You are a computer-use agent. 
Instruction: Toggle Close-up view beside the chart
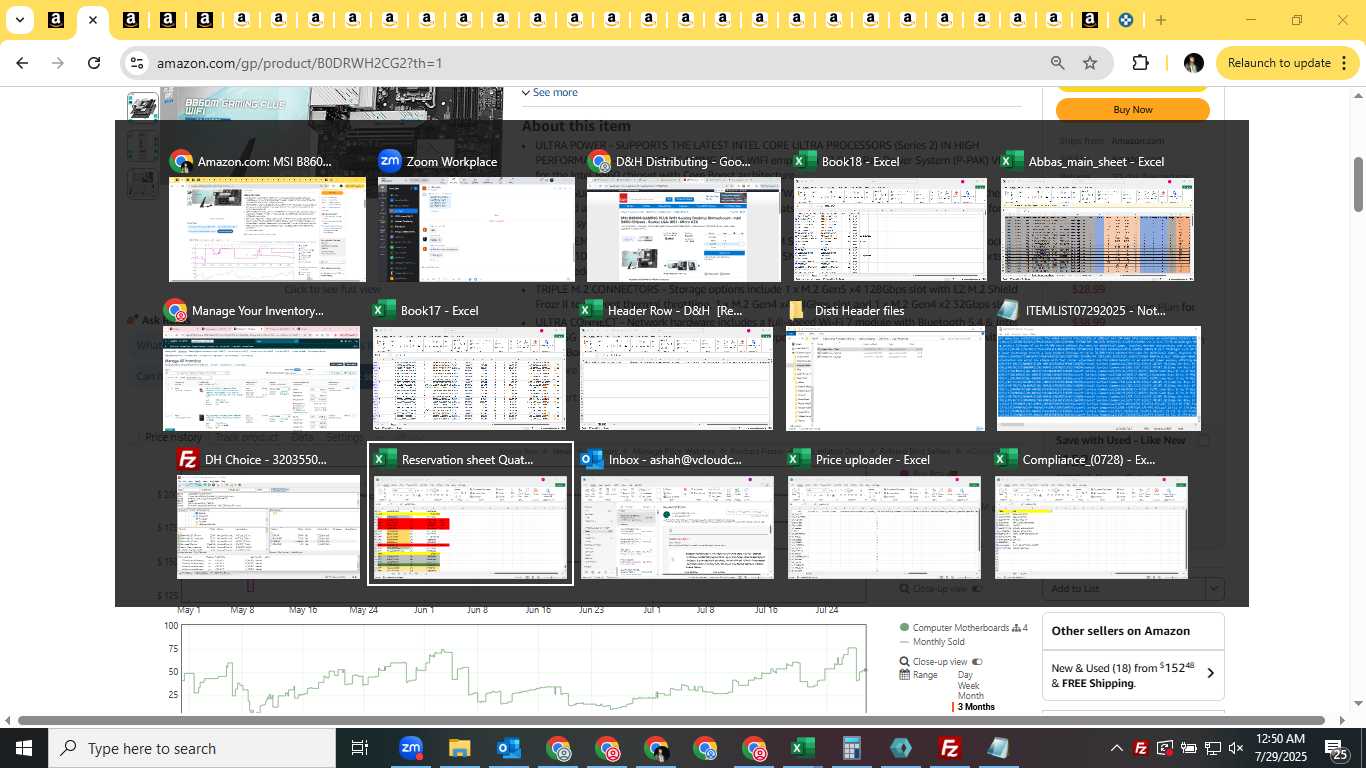click(977, 662)
